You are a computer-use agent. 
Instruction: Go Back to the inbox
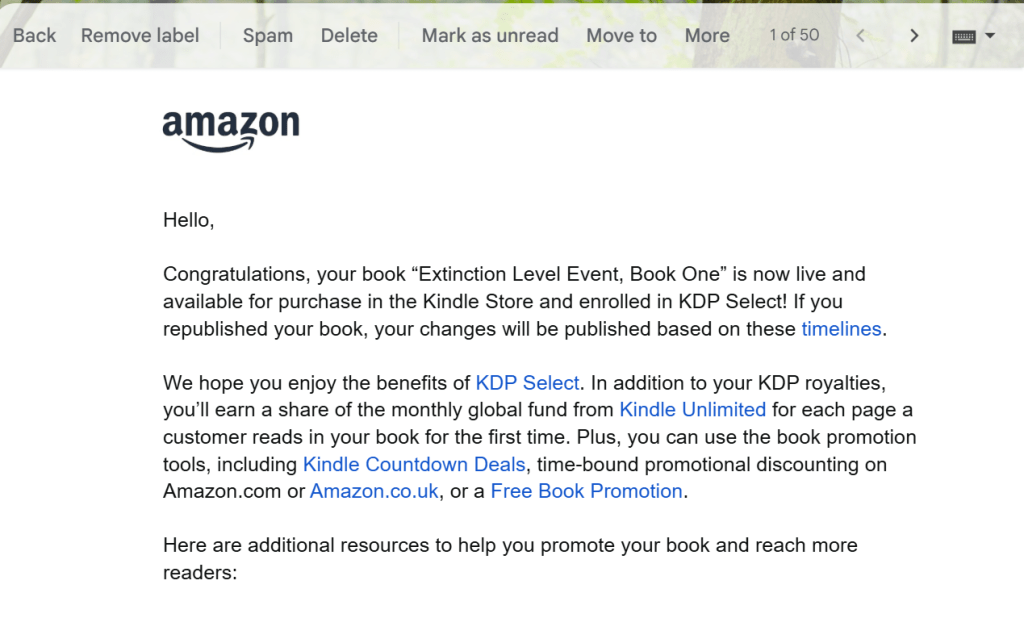[x=34, y=36]
